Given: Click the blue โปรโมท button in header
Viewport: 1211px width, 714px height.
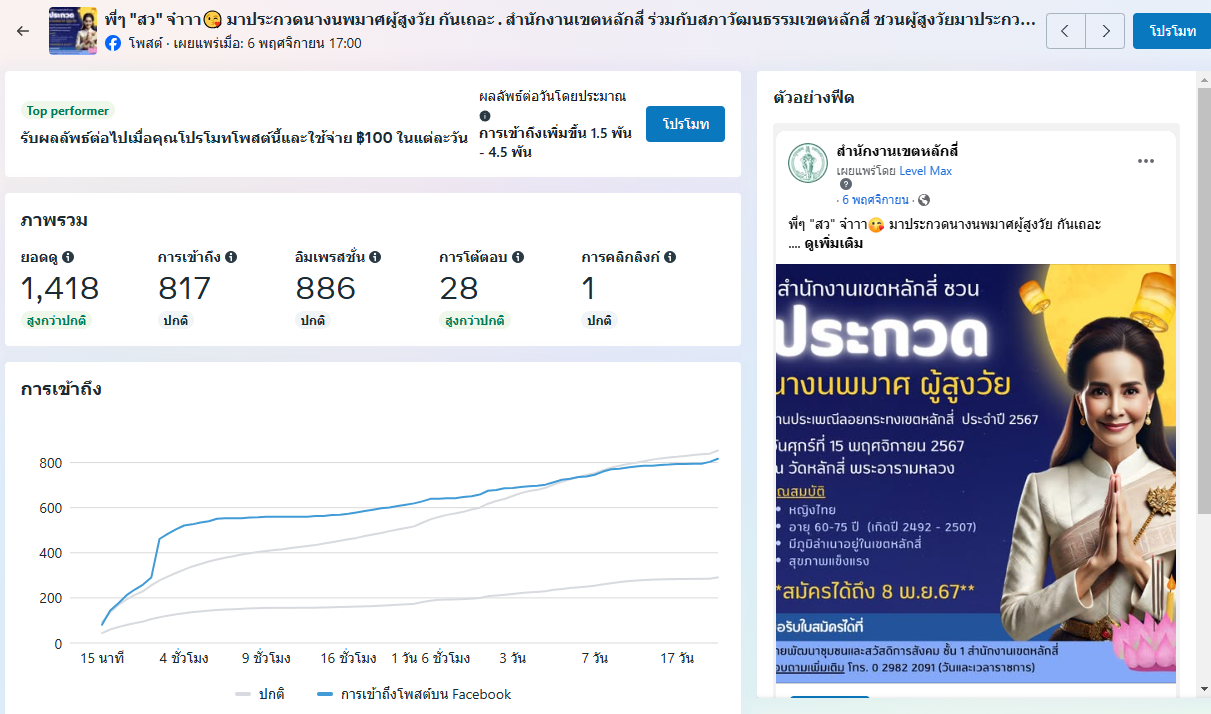Looking at the screenshot, I should click(1172, 31).
